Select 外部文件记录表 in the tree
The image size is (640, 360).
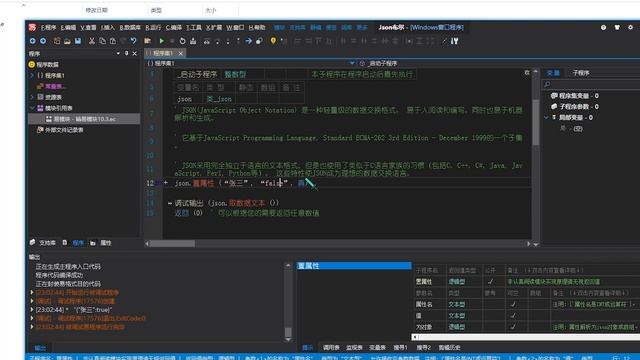pos(60,129)
